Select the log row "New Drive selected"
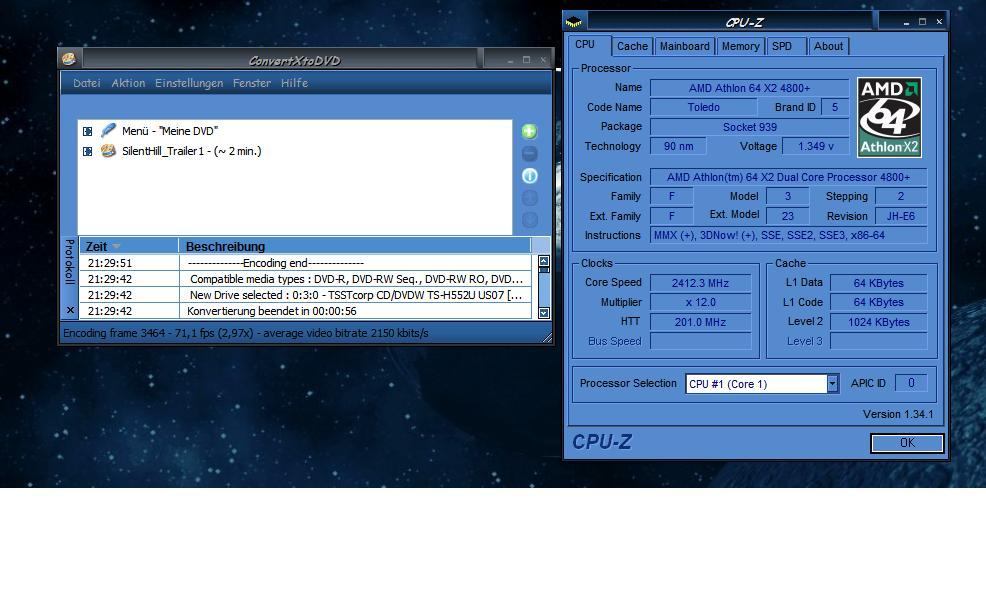 point(306,295)
